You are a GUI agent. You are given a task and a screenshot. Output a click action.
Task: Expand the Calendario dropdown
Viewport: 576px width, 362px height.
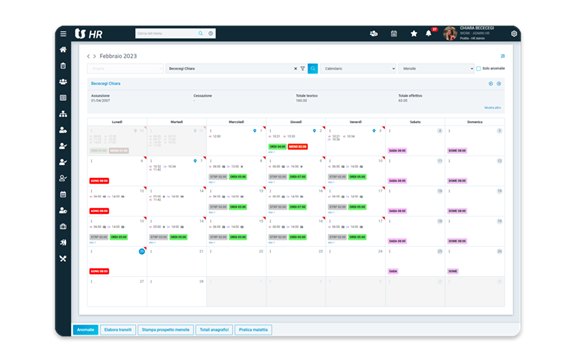[358, 68]
